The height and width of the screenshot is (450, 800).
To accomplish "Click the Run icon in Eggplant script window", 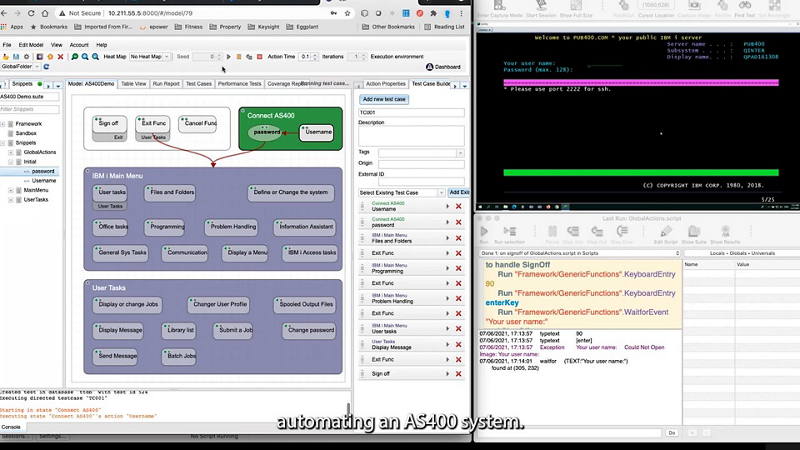I will (484, 232).
